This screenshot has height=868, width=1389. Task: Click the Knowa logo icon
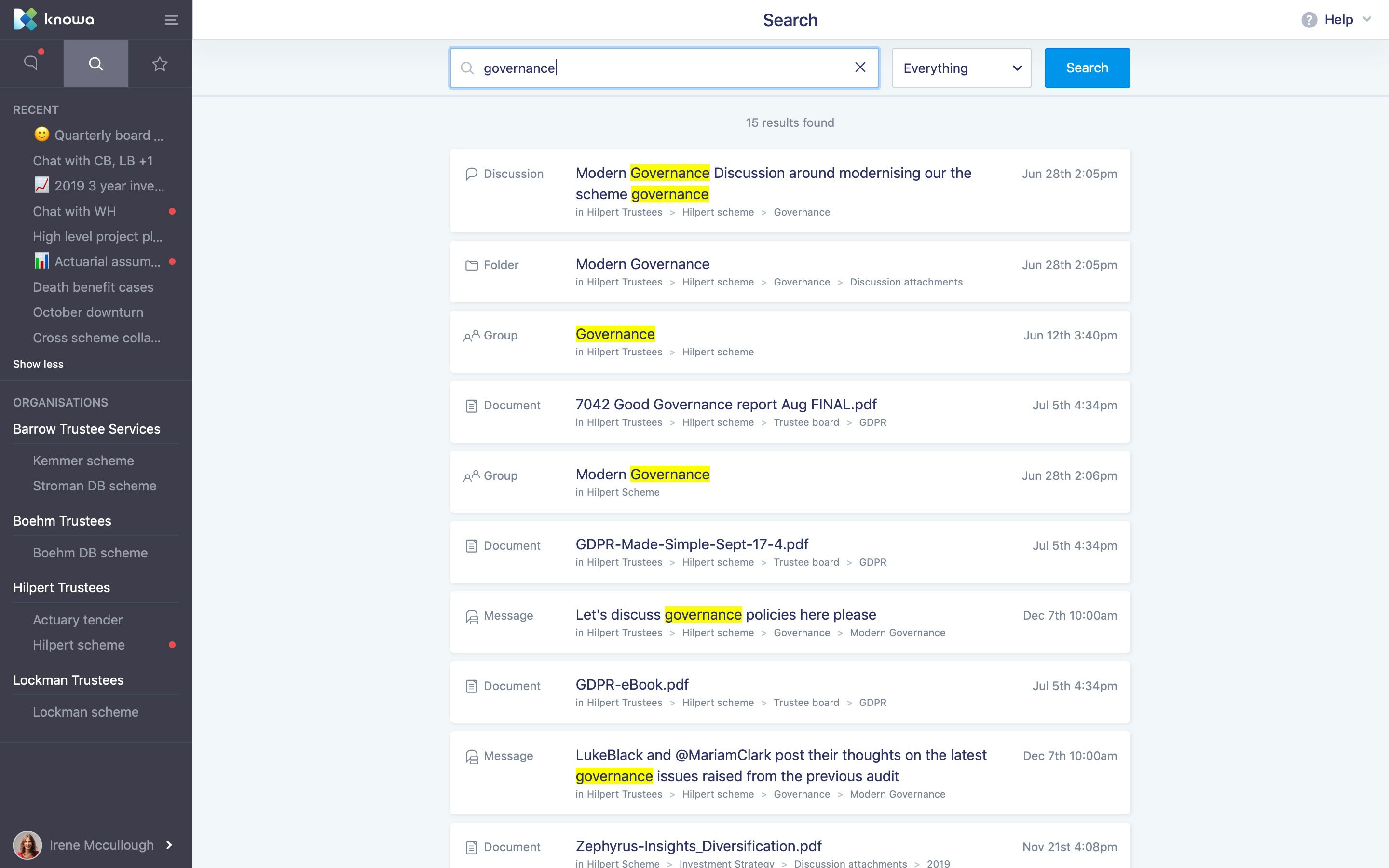pos(25,19)
